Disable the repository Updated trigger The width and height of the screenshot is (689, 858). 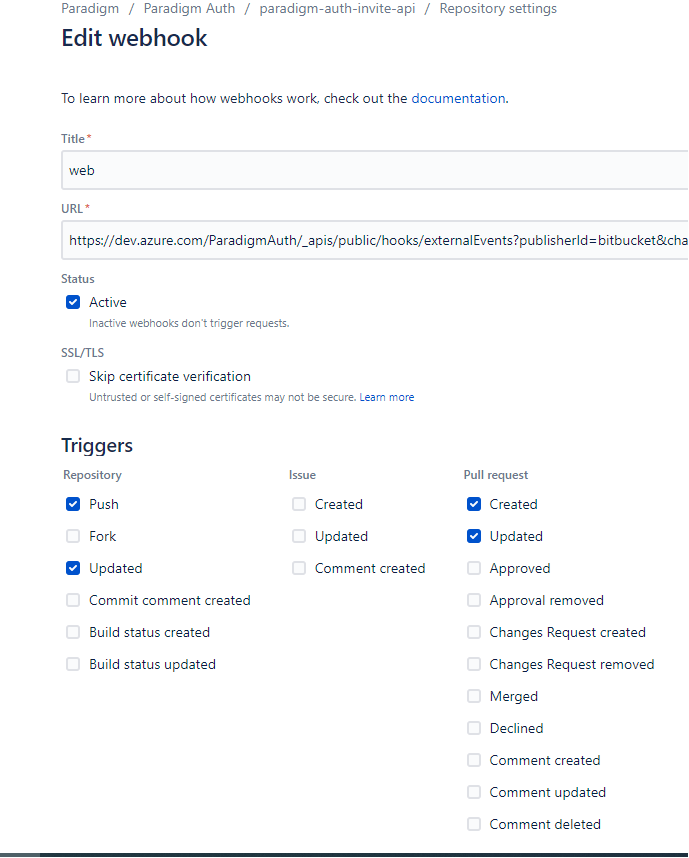72,568
